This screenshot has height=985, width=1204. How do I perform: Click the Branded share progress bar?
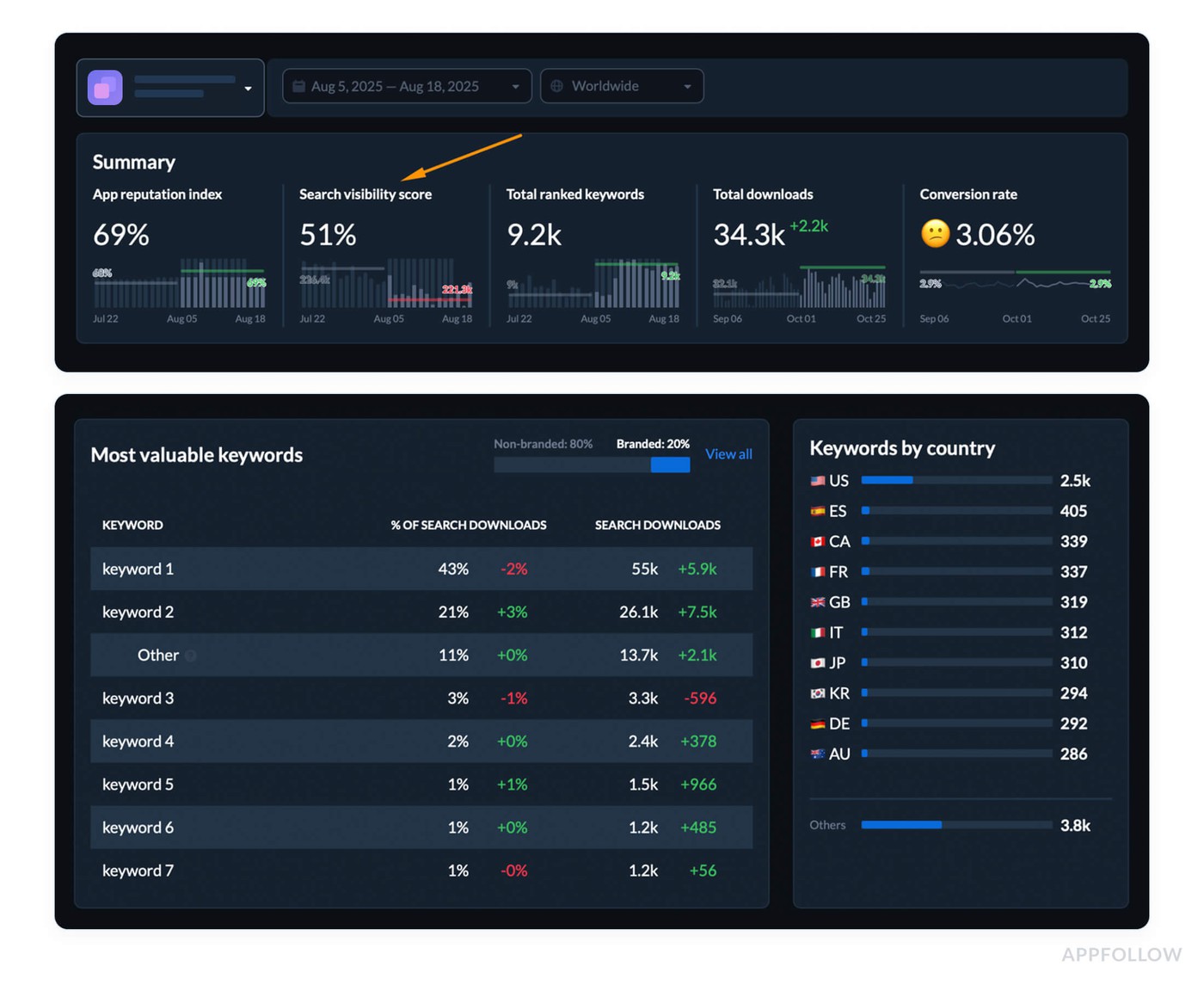(x=671, y=465)
